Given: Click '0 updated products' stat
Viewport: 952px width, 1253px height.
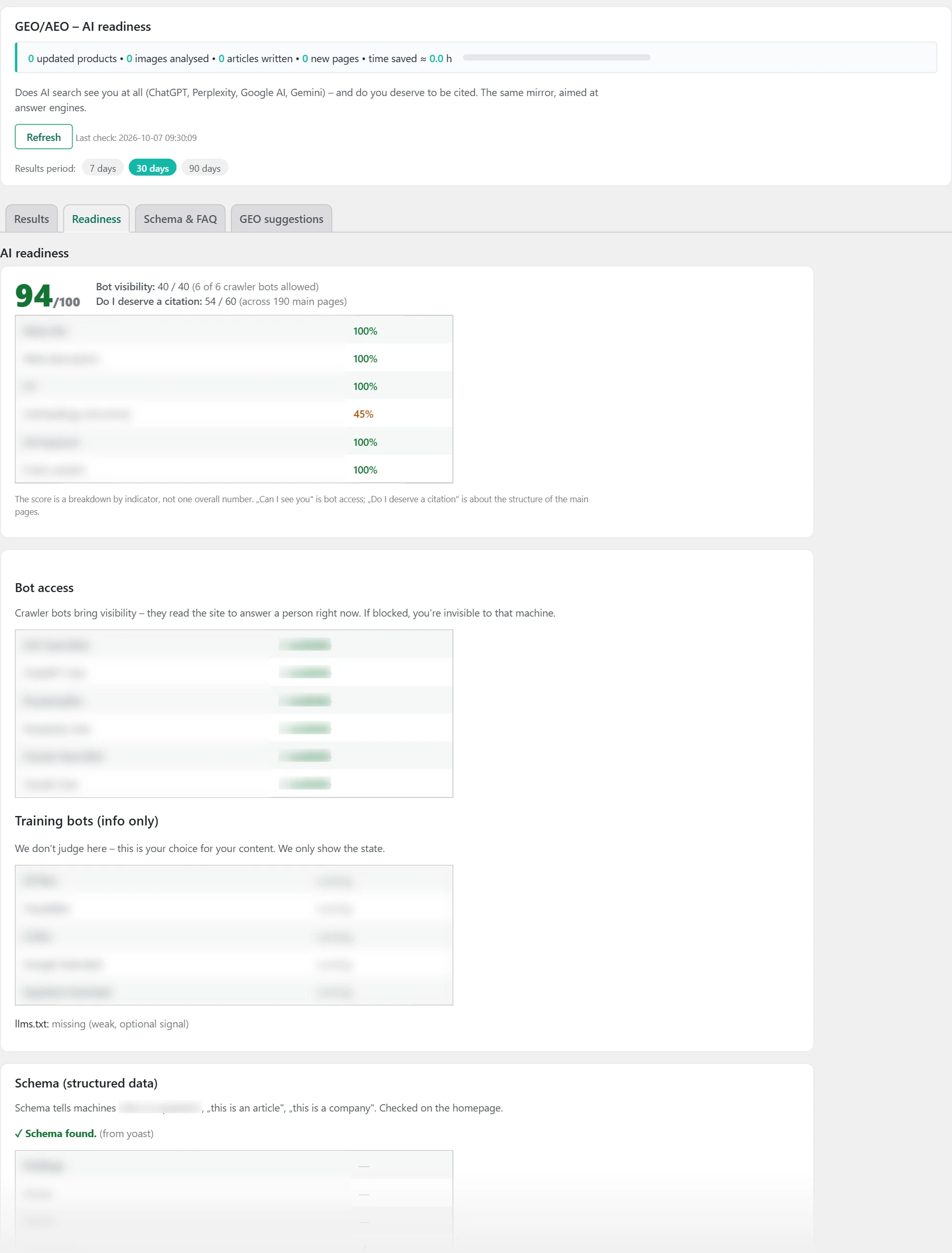Looking at the screenshot, I should (73, 58).
